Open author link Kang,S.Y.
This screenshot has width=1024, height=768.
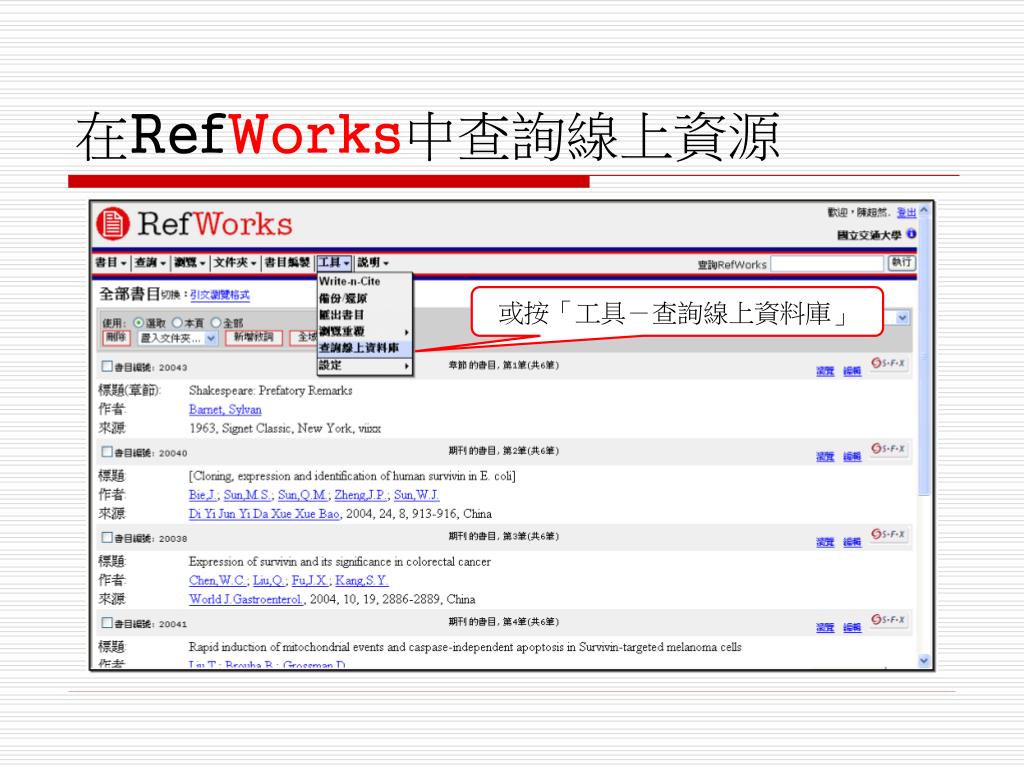point(361,581)
